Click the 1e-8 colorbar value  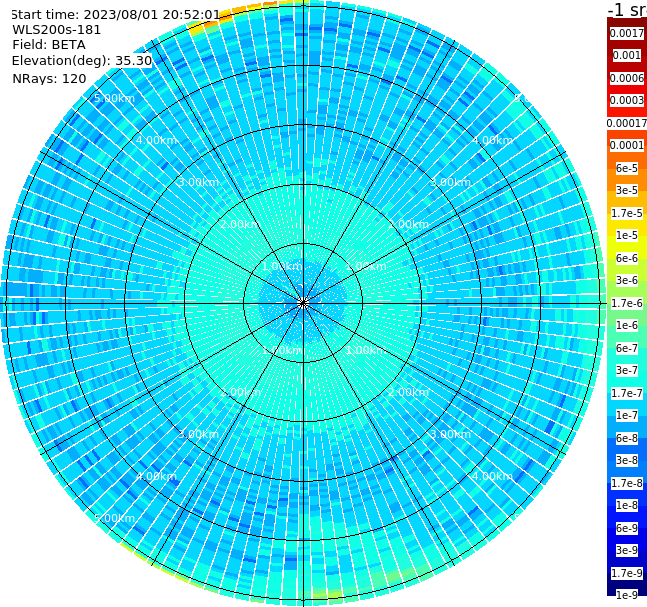627,505
